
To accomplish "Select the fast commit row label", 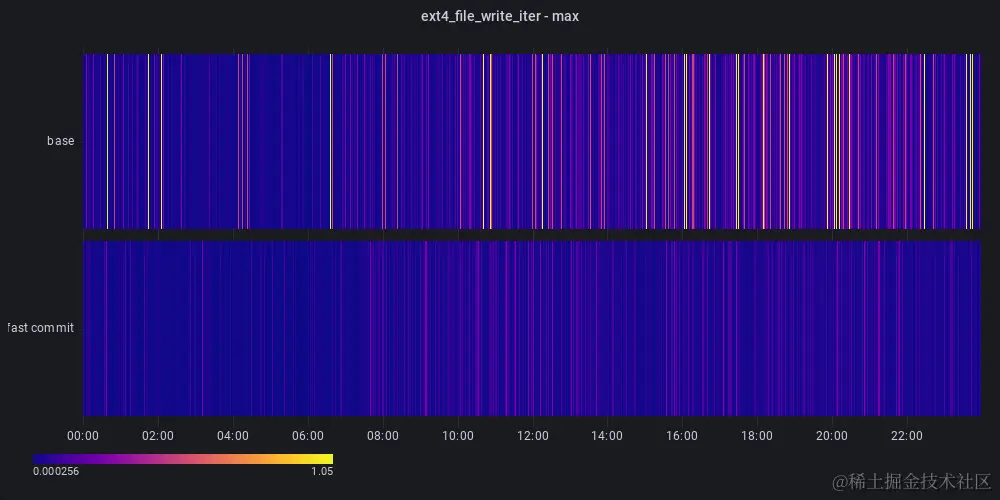I will click(x=40, y=328).
